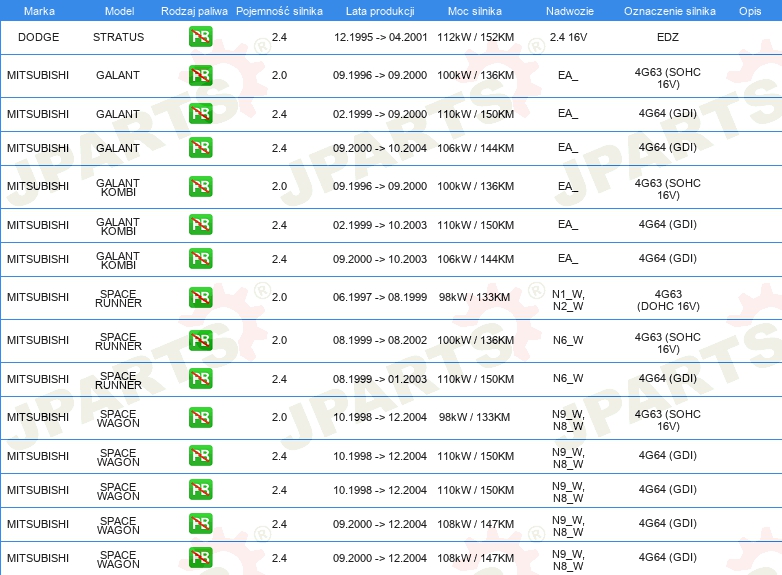Click the fuel icon in the Dodge Stratus row

click(x=200, y=37)
